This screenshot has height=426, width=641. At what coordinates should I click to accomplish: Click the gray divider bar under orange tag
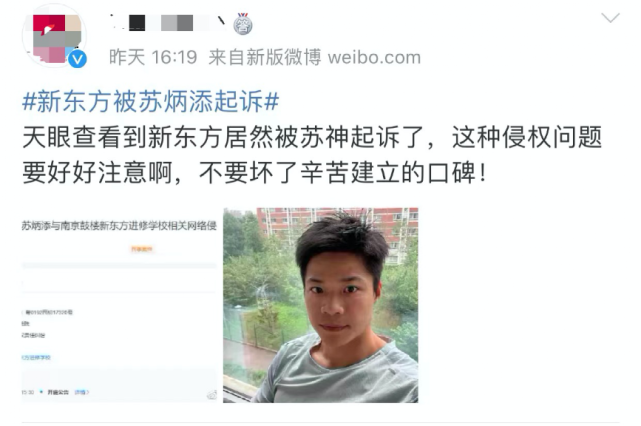119,266
